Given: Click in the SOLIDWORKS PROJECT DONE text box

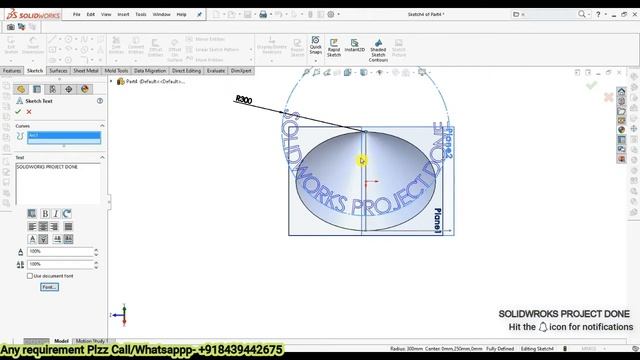Looking at the screenshot, I should point(58,184).
